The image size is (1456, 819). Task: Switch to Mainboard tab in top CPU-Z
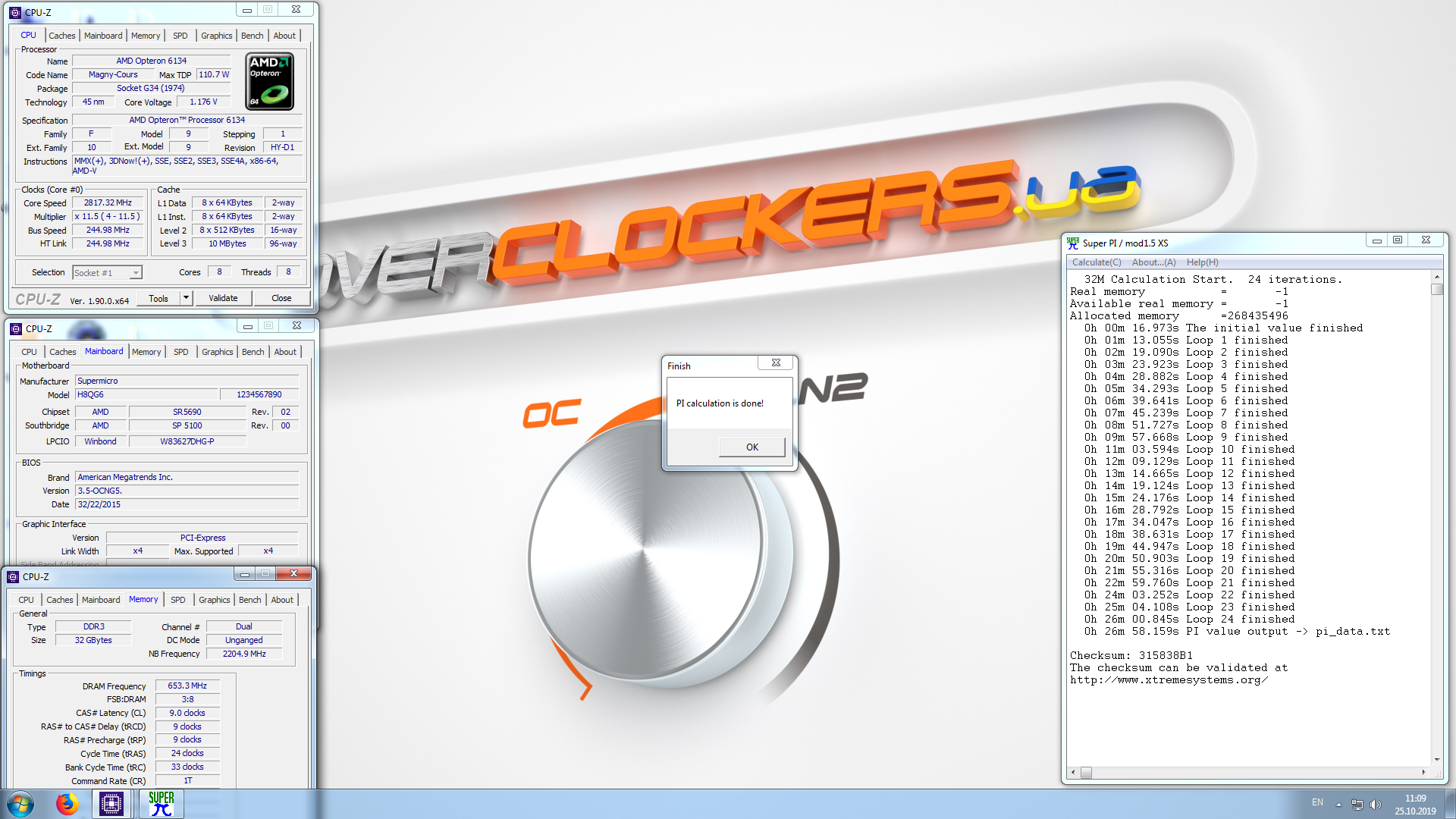(x=103, y=36)
